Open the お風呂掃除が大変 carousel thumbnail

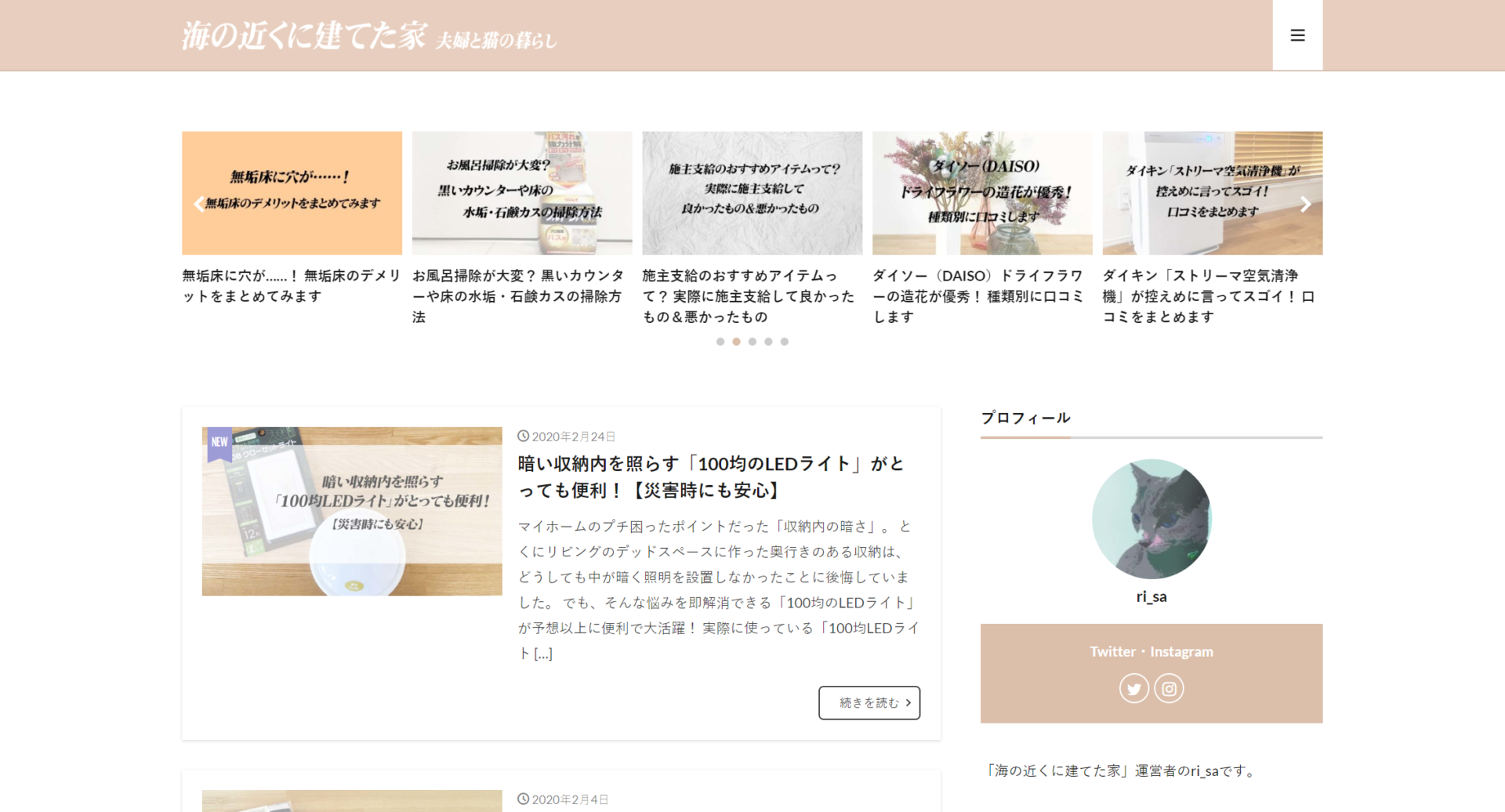click(522, 193)
